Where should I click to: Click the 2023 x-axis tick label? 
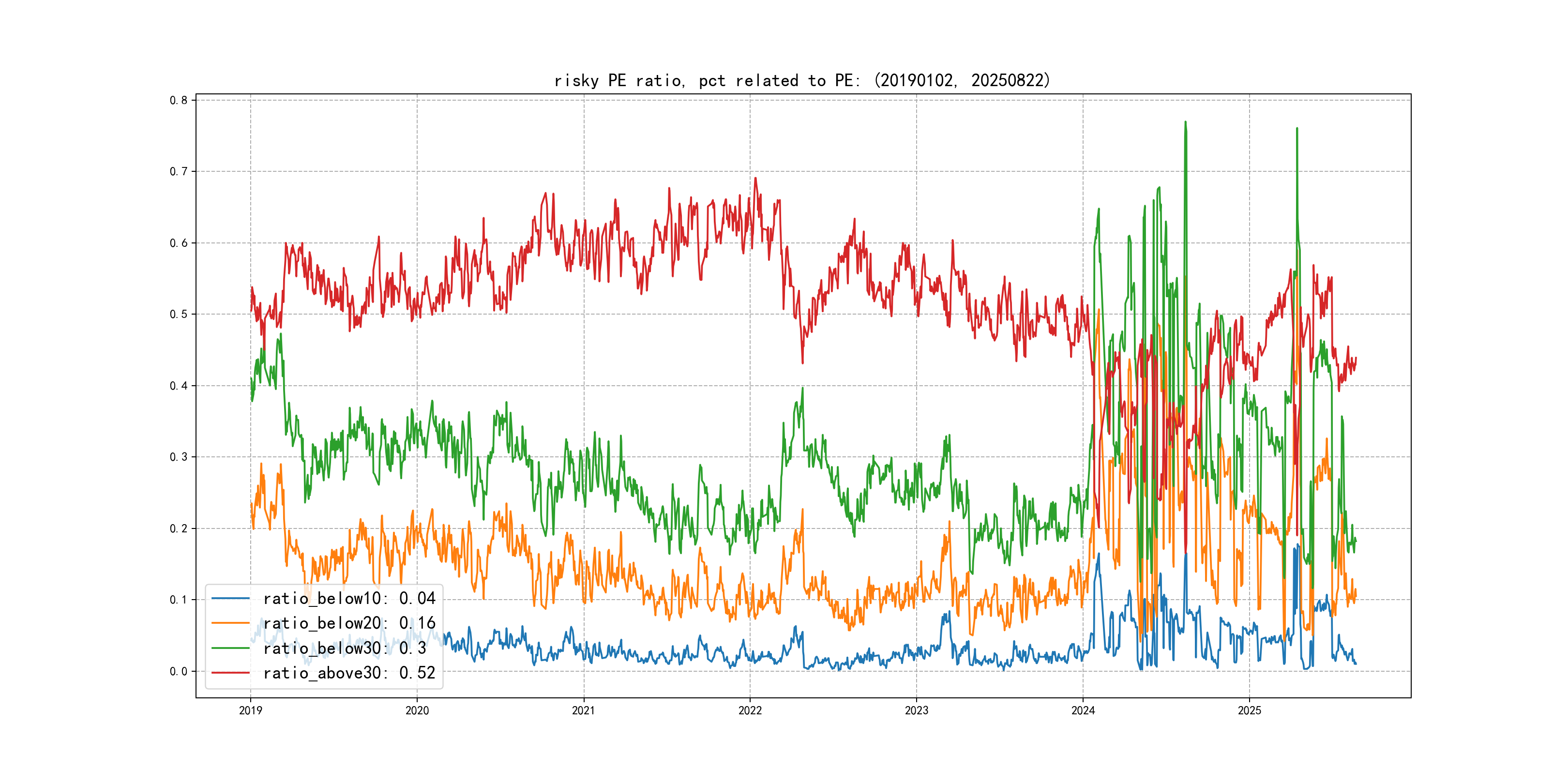[x=916, y=710]
